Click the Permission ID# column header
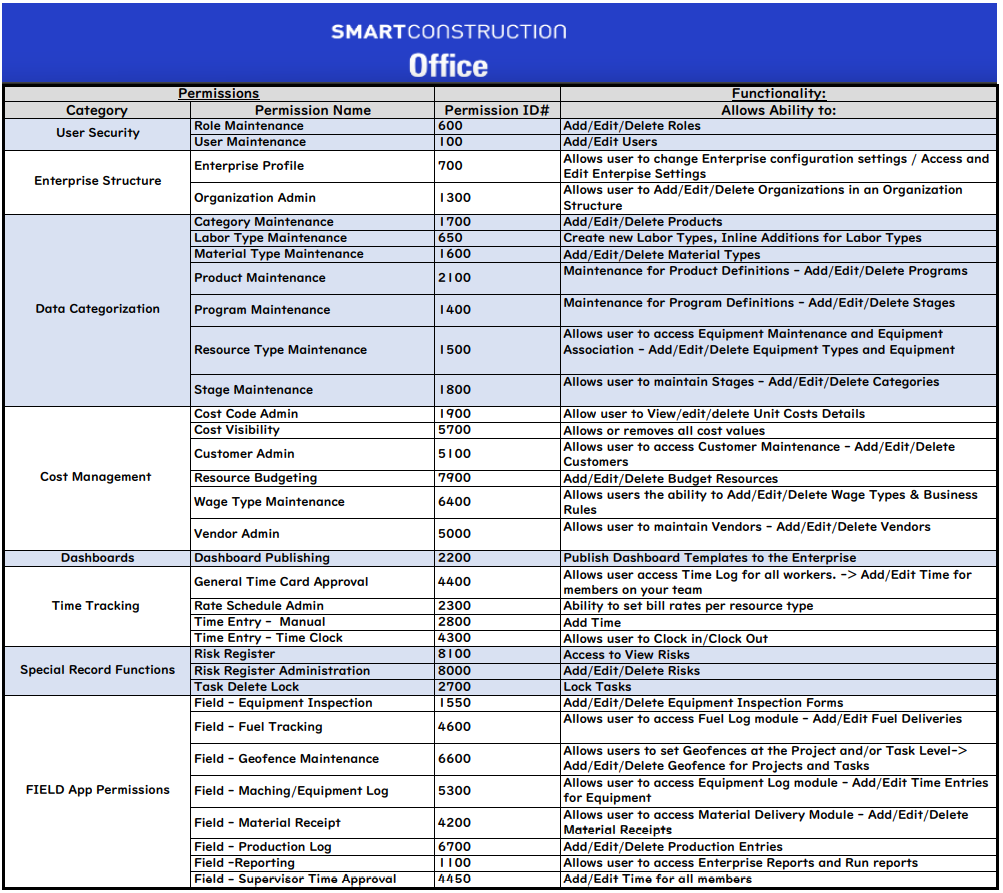The width and height of the screenshot is (1003, 893). coord(497,110)
